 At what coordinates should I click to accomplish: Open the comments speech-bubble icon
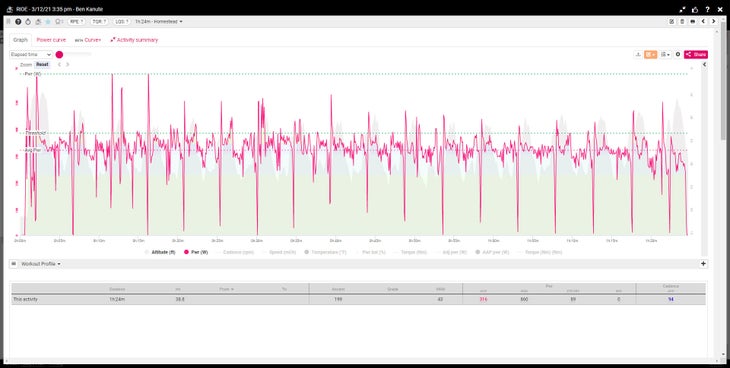pyautogui.click(x=58, y=21)
